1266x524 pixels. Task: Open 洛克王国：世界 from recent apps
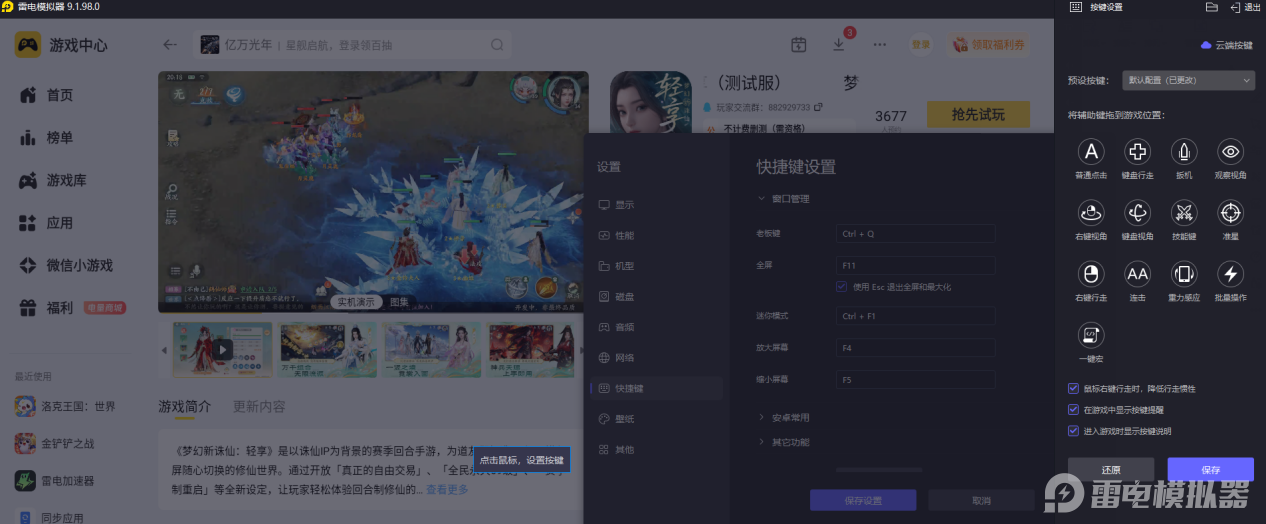point(66,407)
